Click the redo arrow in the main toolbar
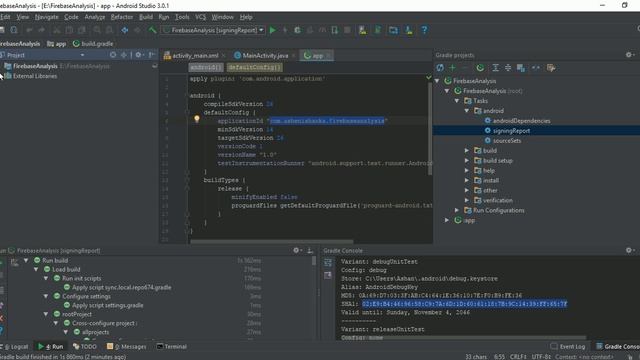This screenshot has width=640, height=360. pos(42,30)
